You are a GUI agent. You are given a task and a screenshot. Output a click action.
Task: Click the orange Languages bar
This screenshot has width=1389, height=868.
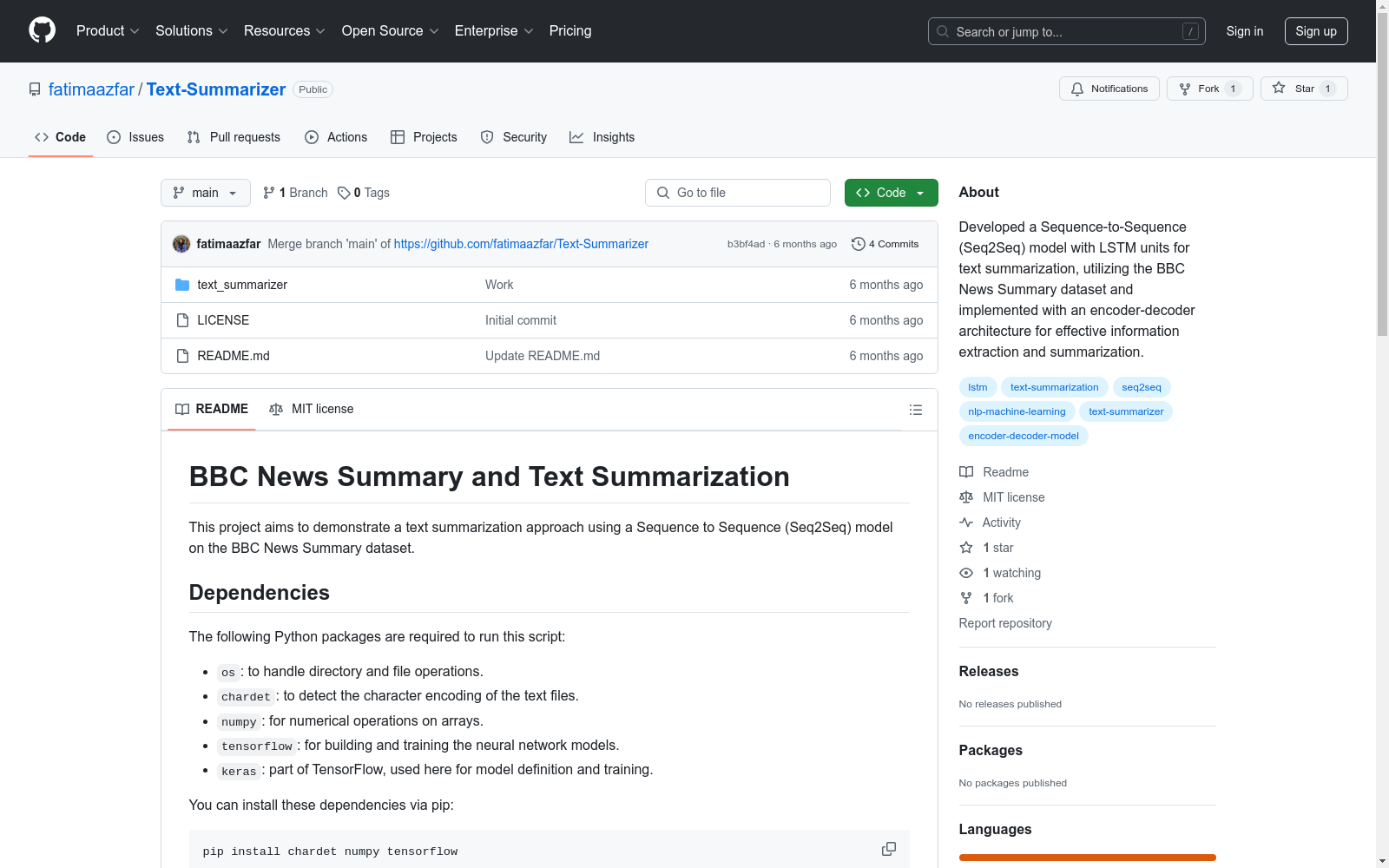tap(1088, 858)
